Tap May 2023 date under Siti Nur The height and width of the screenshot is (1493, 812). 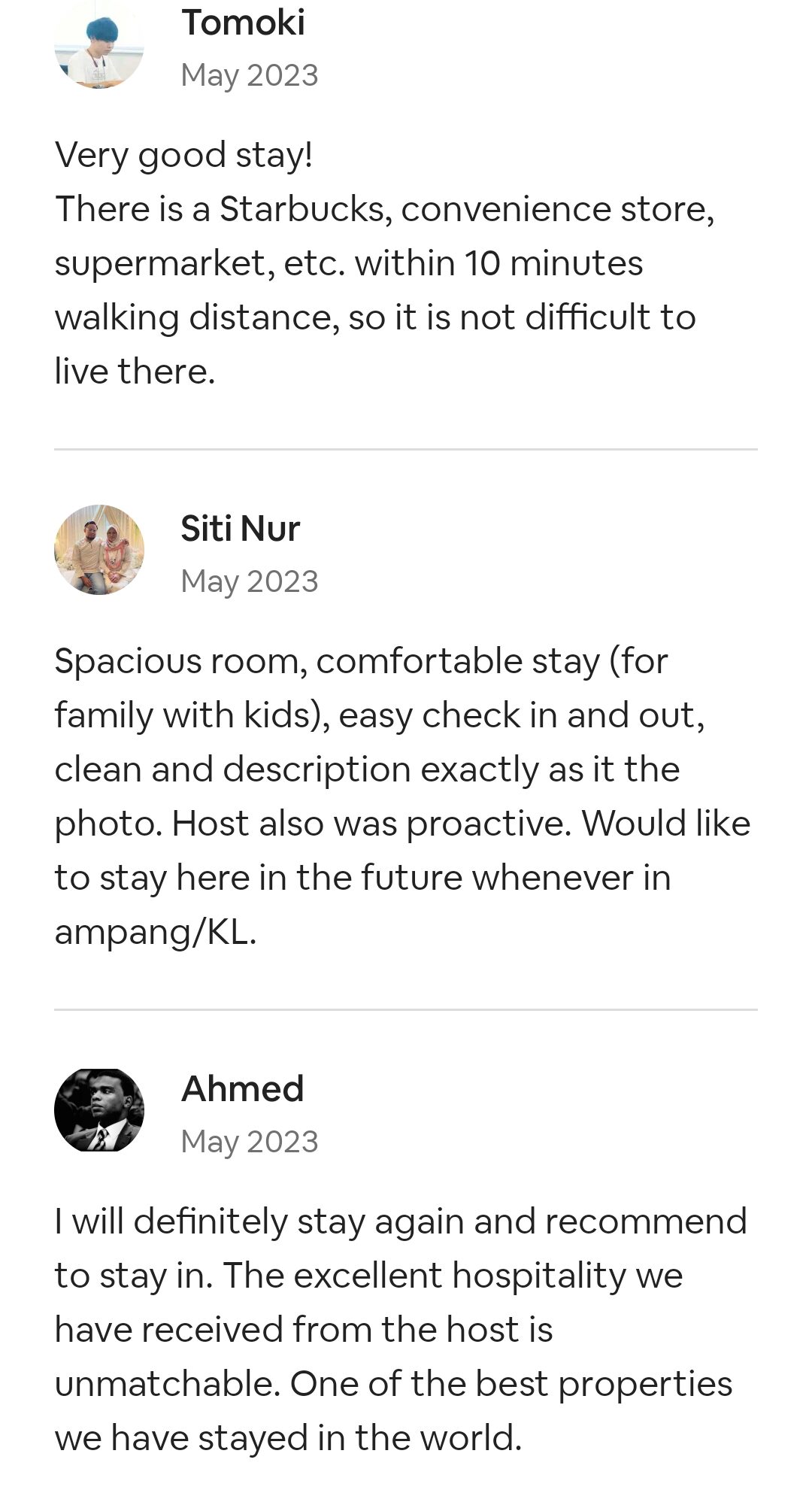(x=249, y=581)
